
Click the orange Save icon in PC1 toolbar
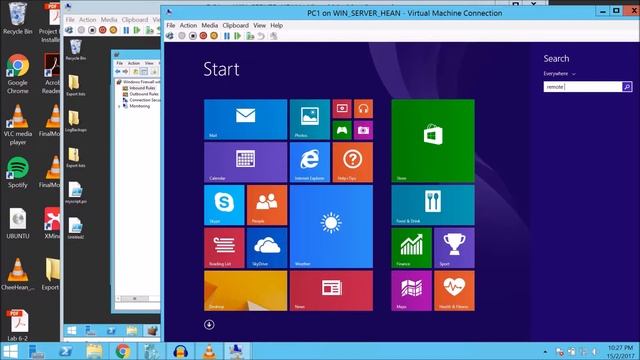tap(213, 36)
